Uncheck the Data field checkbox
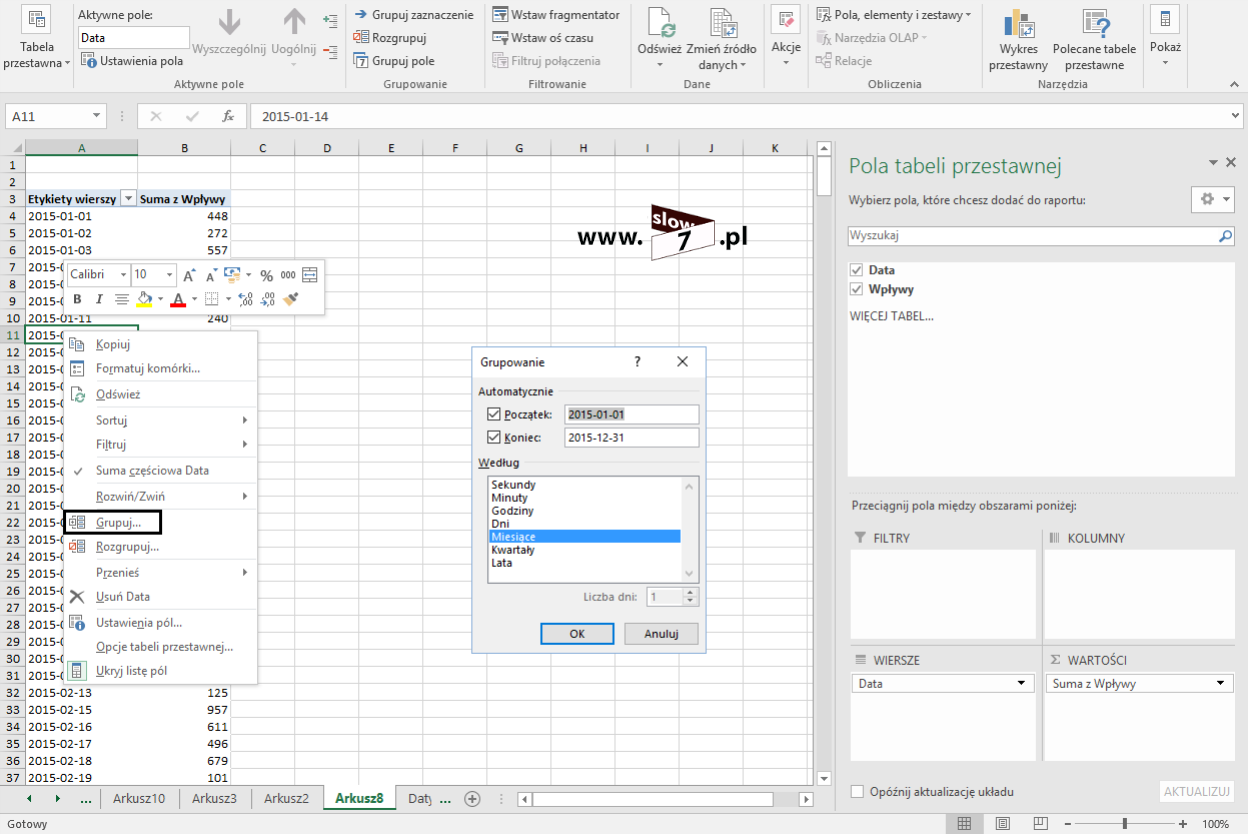1248x834 pixels. point(855,270)
